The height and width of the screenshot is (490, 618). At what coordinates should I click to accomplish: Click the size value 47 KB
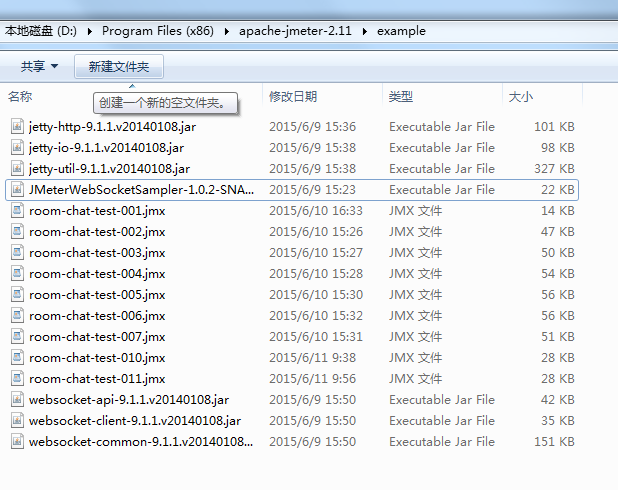pos(558,232)
